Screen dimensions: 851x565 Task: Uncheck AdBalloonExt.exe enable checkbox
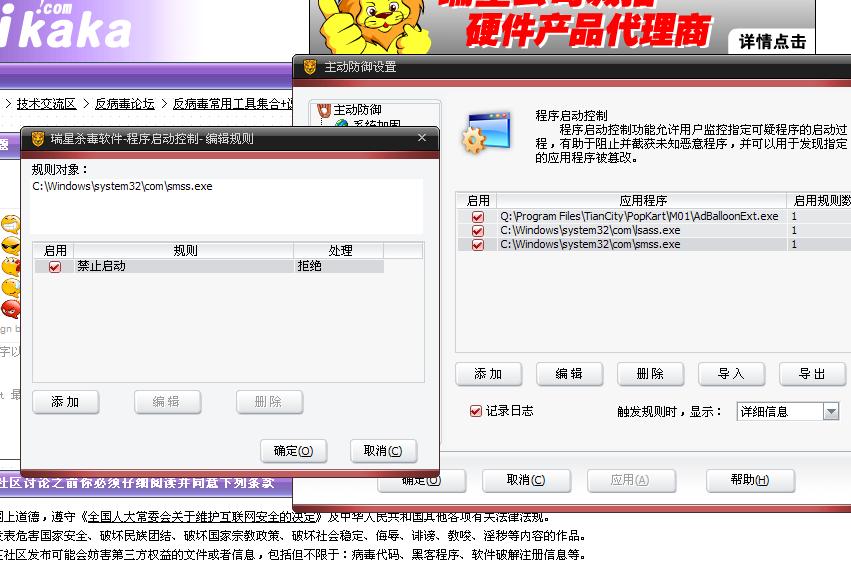pyautogui.click(x=478, y=217)
